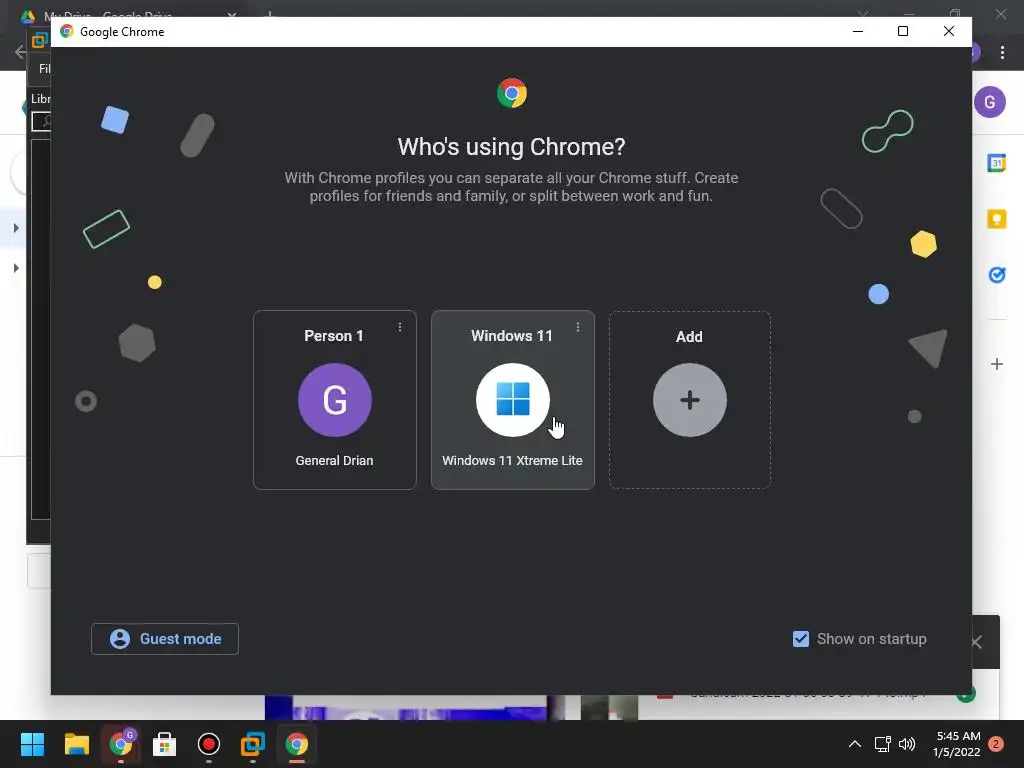
Task: Go back arrow in background Chrome window
Action: point(20,52)
